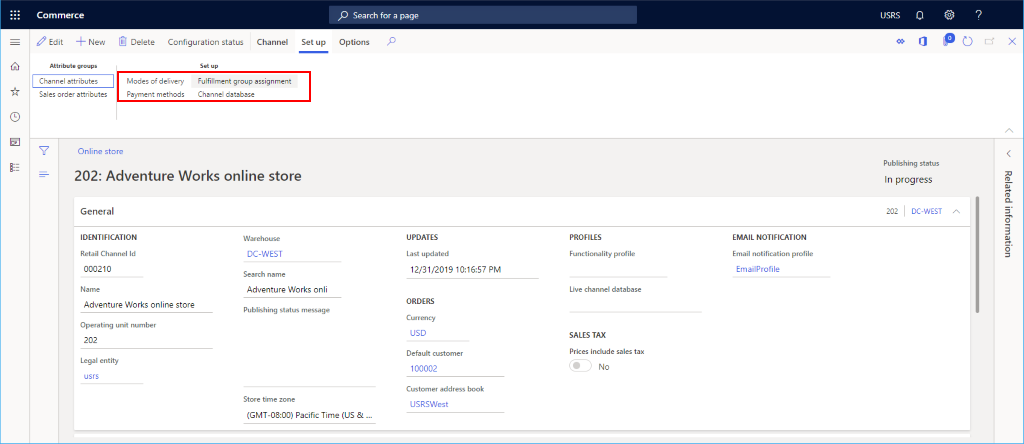
Task: Click the vertical scrollbar of the form
Action: pos(977,255)
